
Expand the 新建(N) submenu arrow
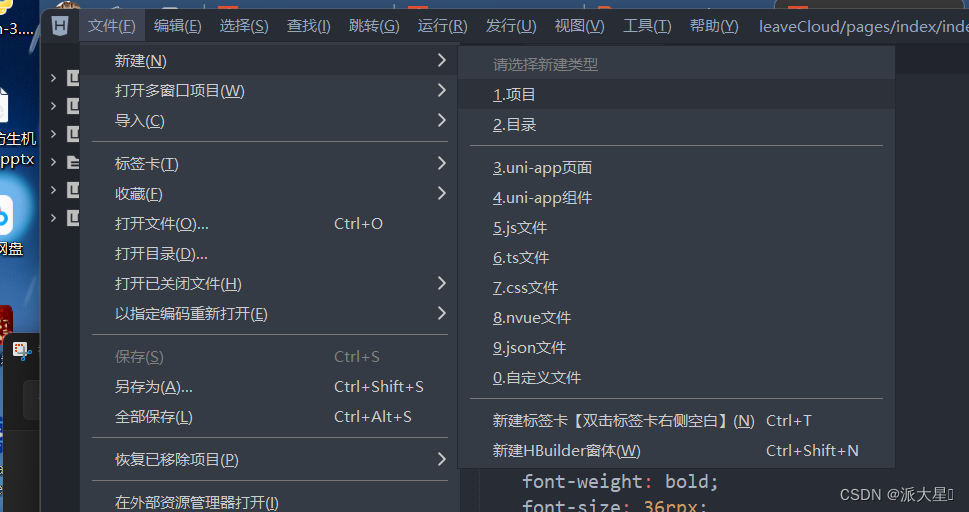441,60
